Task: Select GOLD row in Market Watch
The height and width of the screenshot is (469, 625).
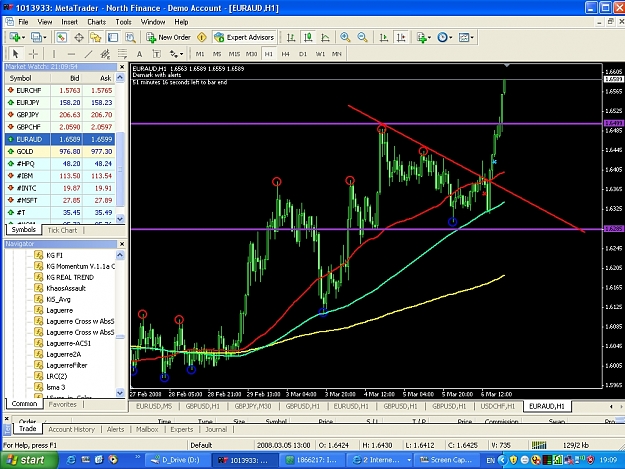Action: point(60,151)
